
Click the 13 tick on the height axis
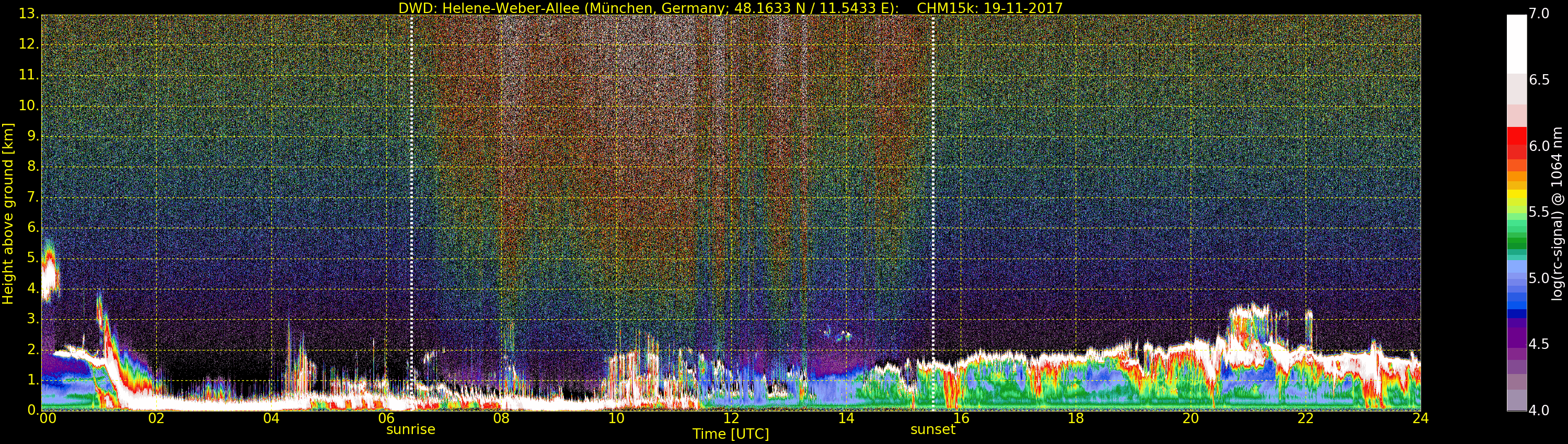tap(28, 14)
